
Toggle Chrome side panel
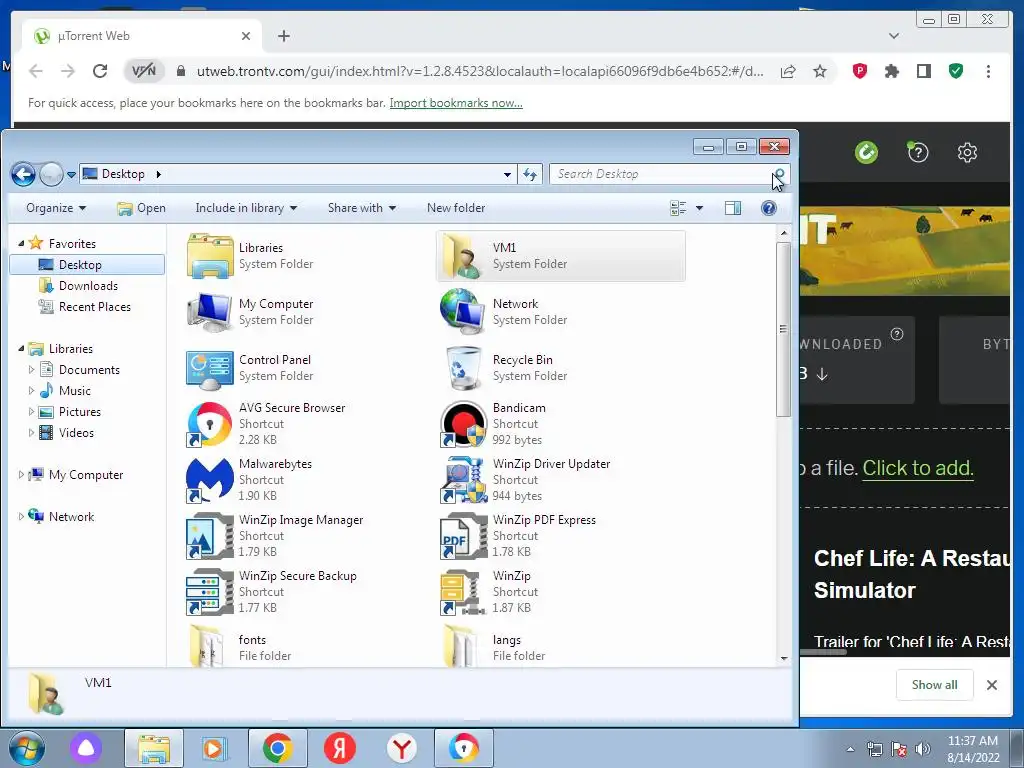coord(923,71)
